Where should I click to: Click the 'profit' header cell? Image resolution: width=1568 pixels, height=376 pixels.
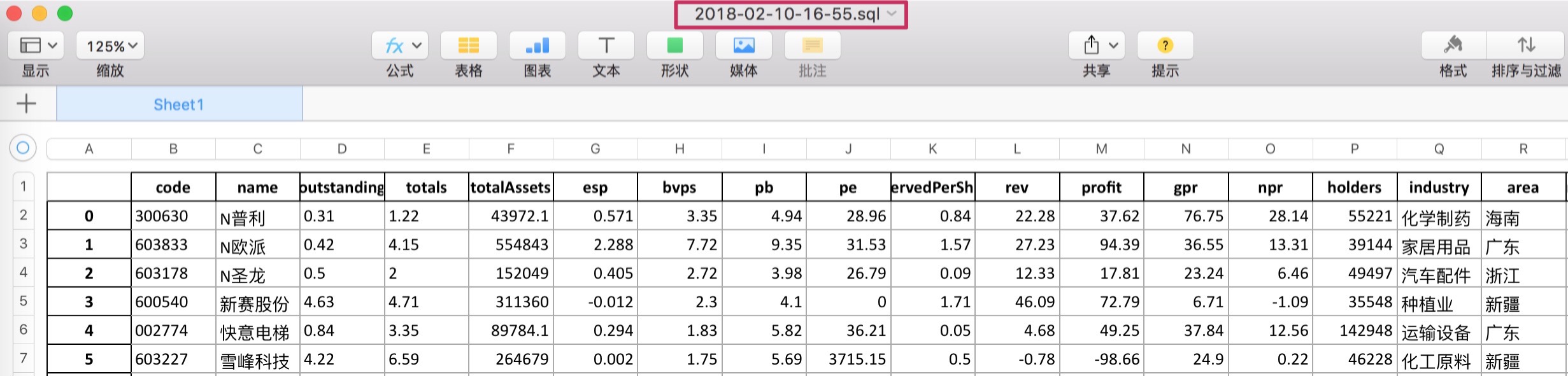point(1101,187)
